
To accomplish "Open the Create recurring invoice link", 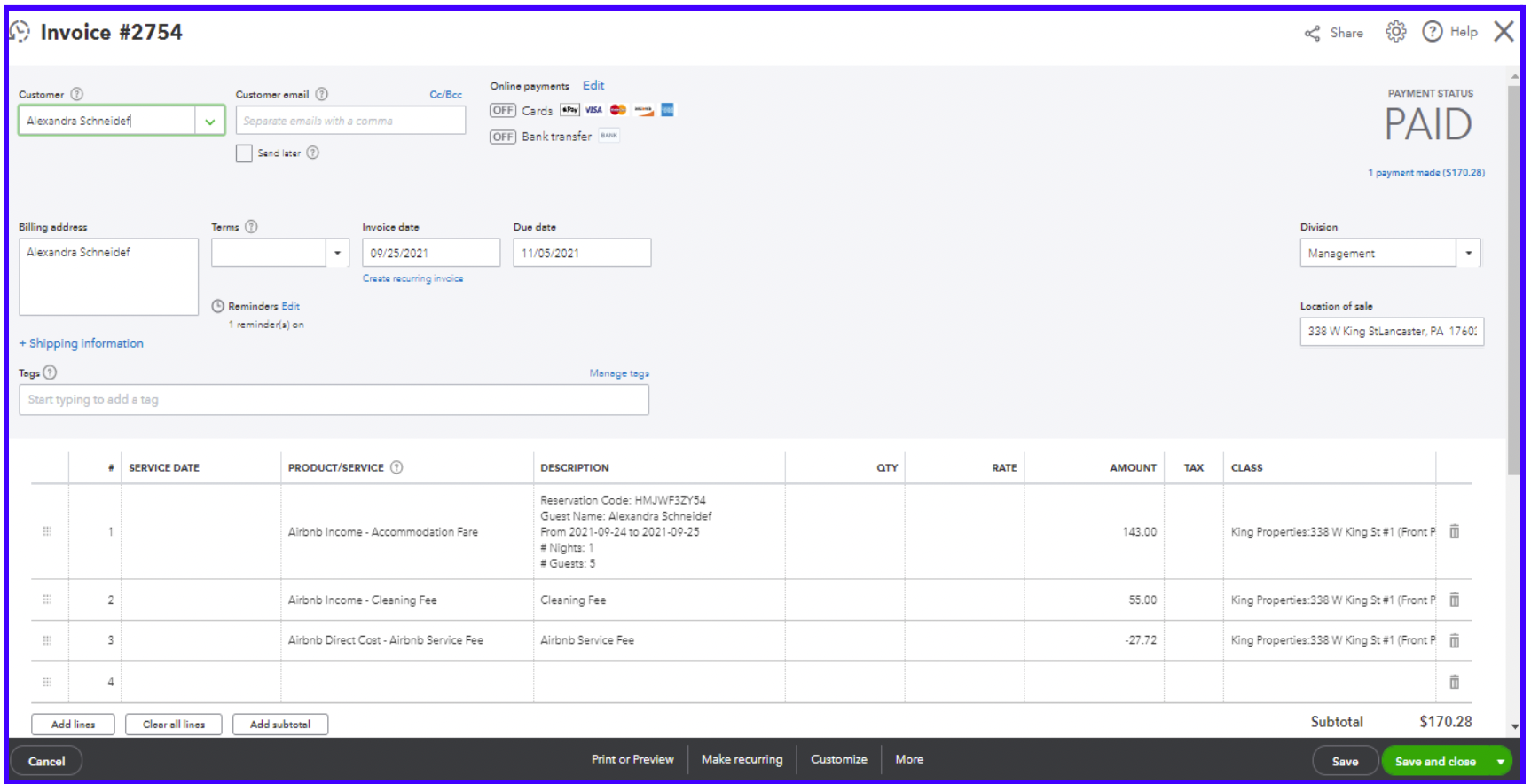I will (412, 278).
